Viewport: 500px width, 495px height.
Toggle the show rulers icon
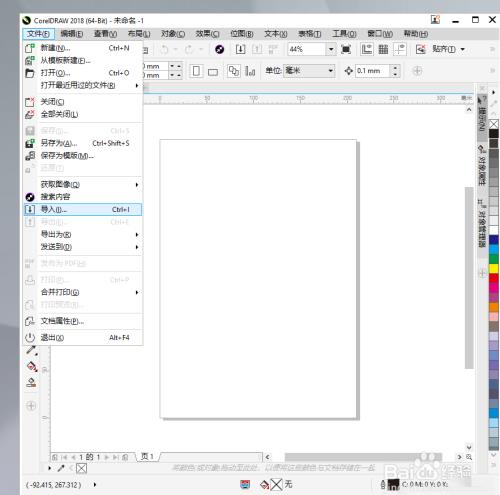pos(367,49)
